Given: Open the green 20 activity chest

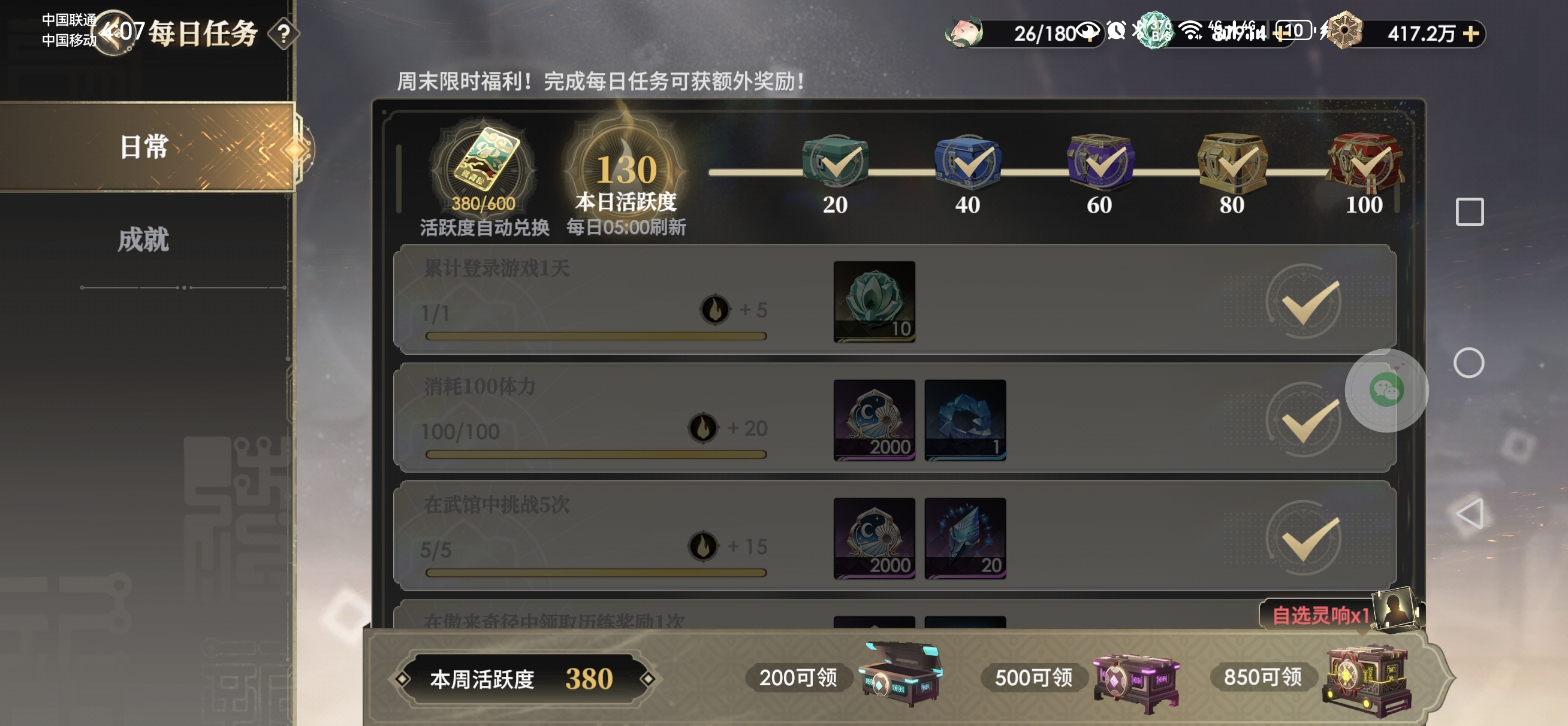Looking at the screenshot, I should (835, 161).
